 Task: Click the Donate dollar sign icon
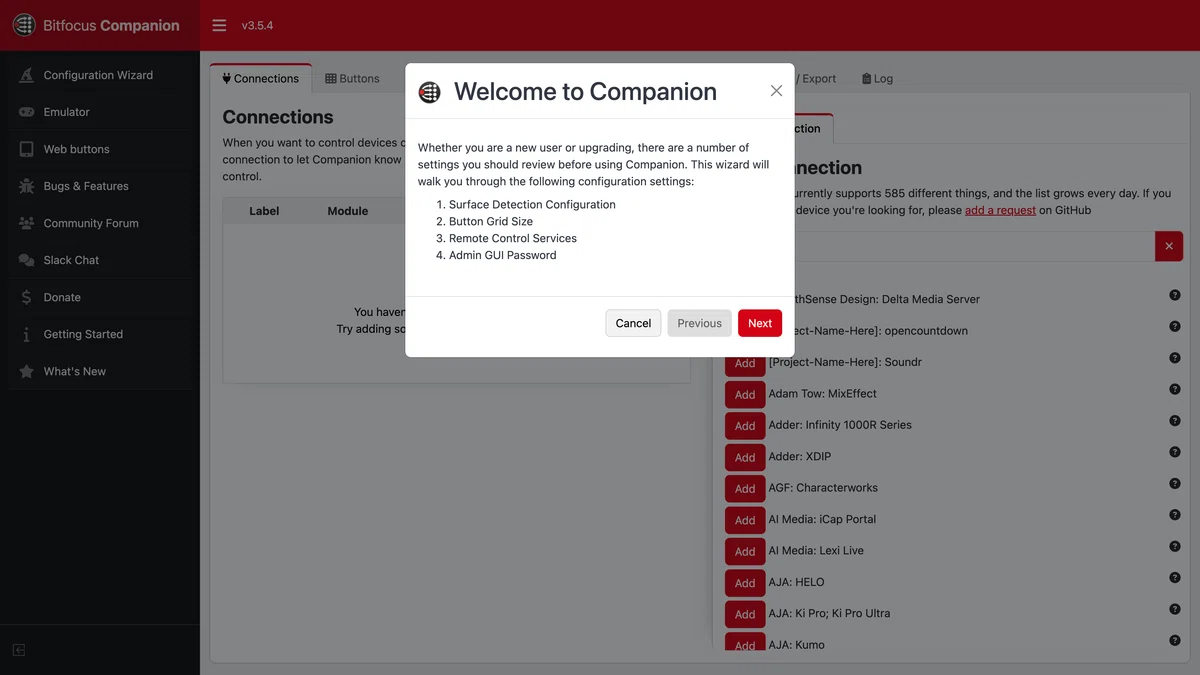(26, 297)
